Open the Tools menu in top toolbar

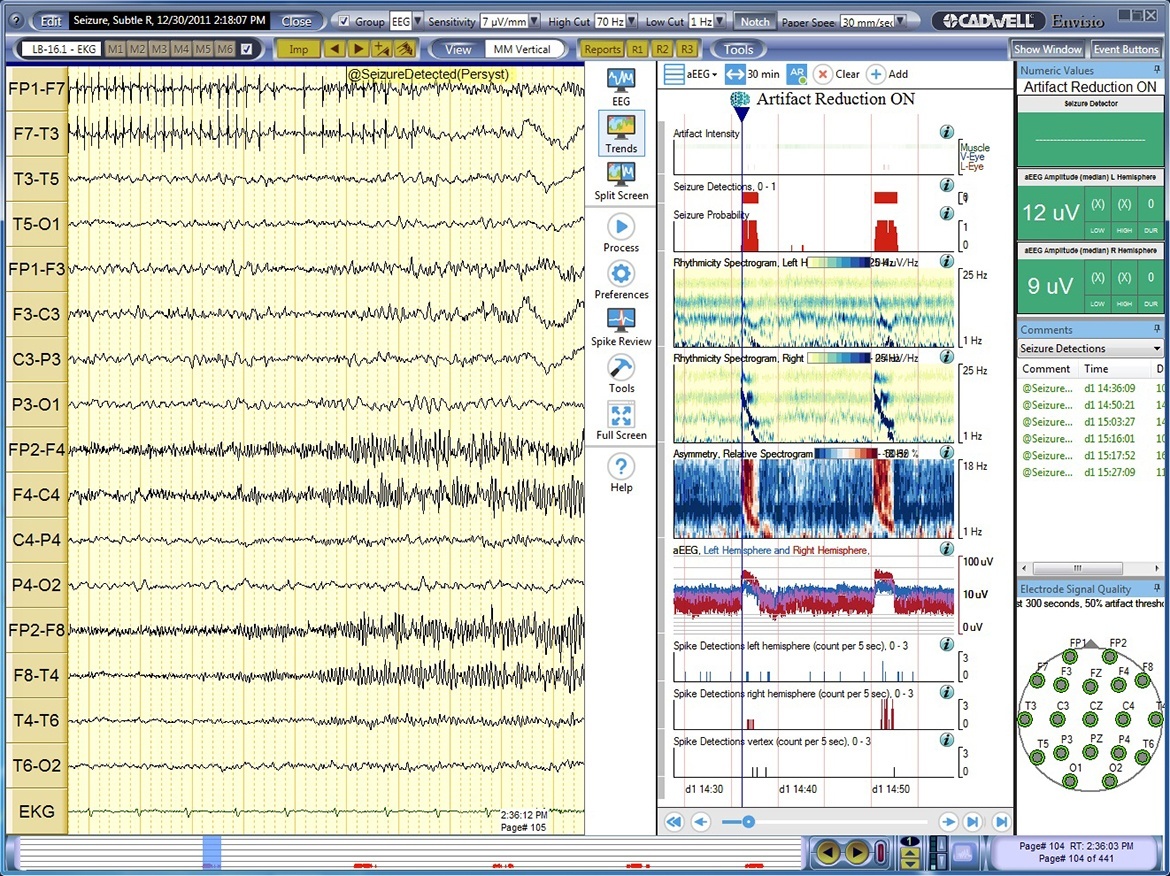[x=738, y=49]
